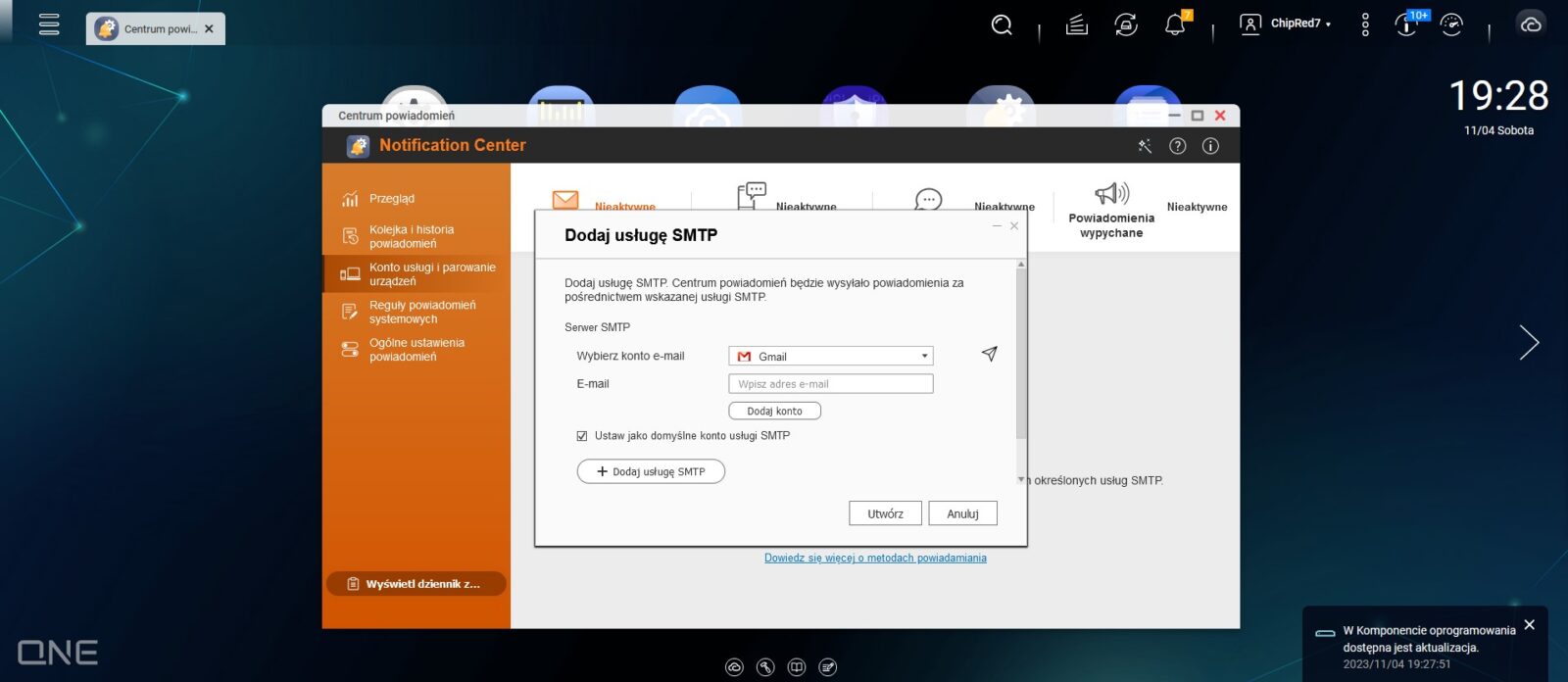Open the main hamburger menu
The height and width of the screenshot is (682, 1568).
[x=49, y=24]
